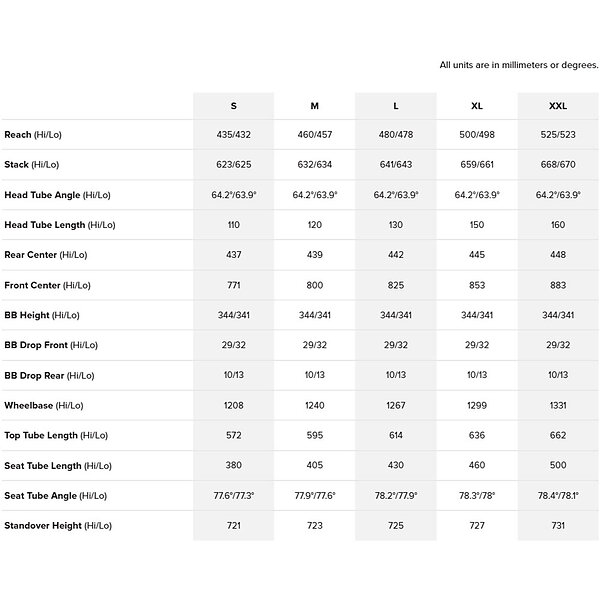The image size is (600, 600).
Task: Click the Reach (Hi/Lo) row label
Action: pos(40,135)
